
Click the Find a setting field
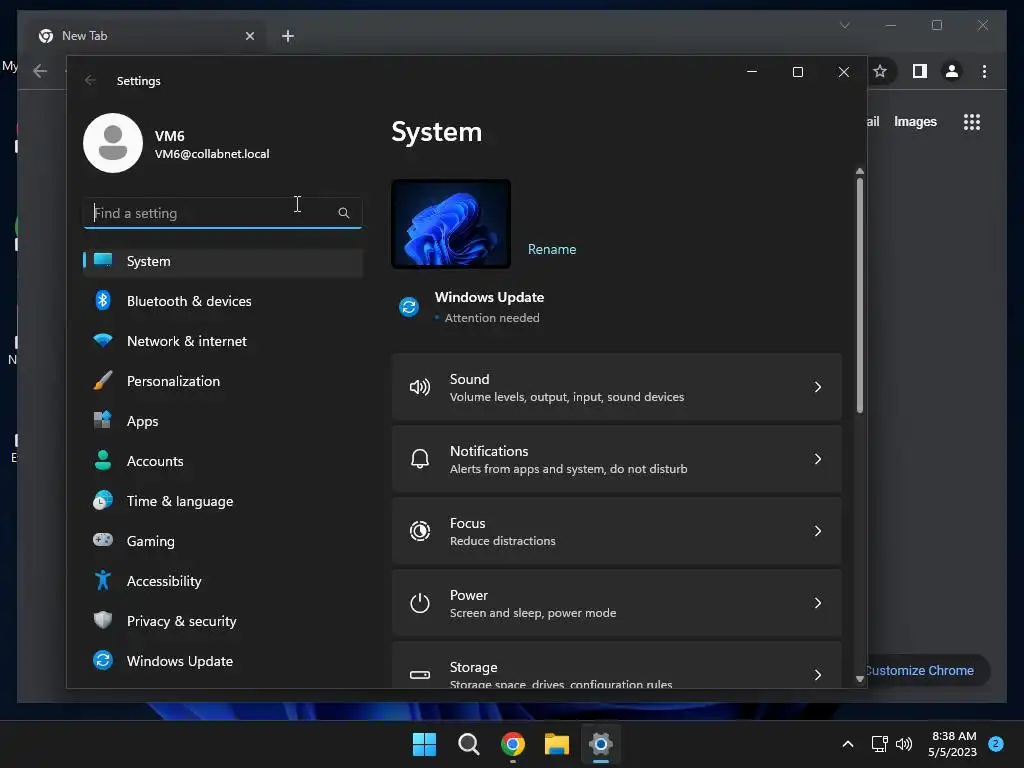point(223,213)
